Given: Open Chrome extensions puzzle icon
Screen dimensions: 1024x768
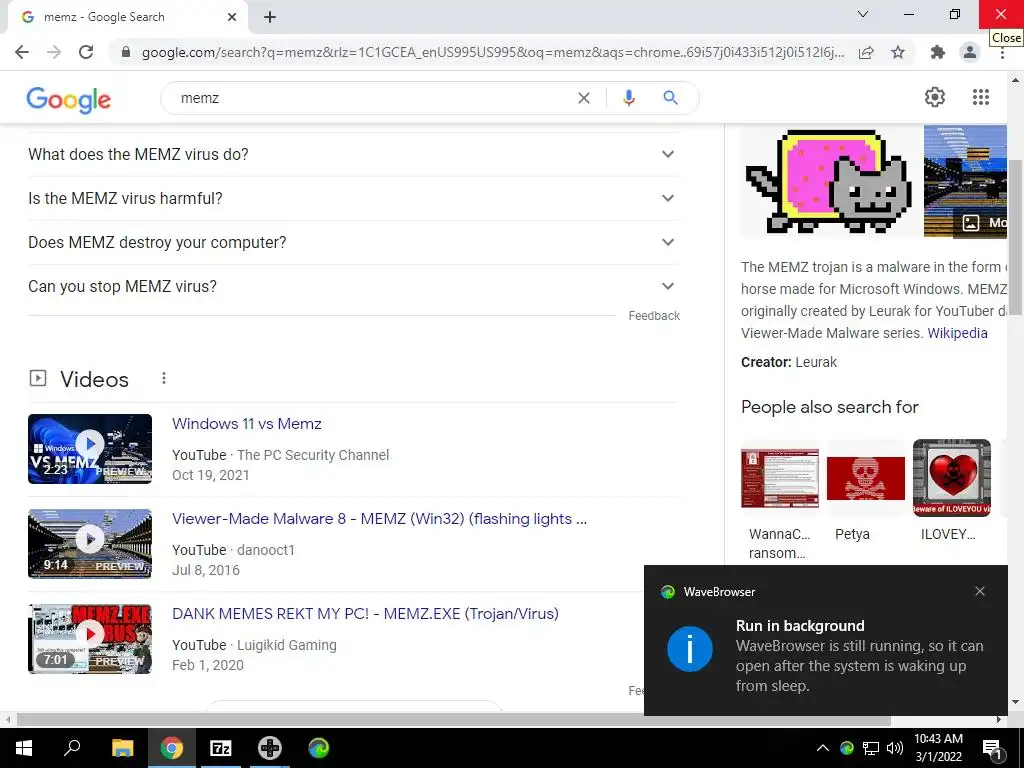Looking at the screenshot, I should pyautogui.click(x=938, y=52).
